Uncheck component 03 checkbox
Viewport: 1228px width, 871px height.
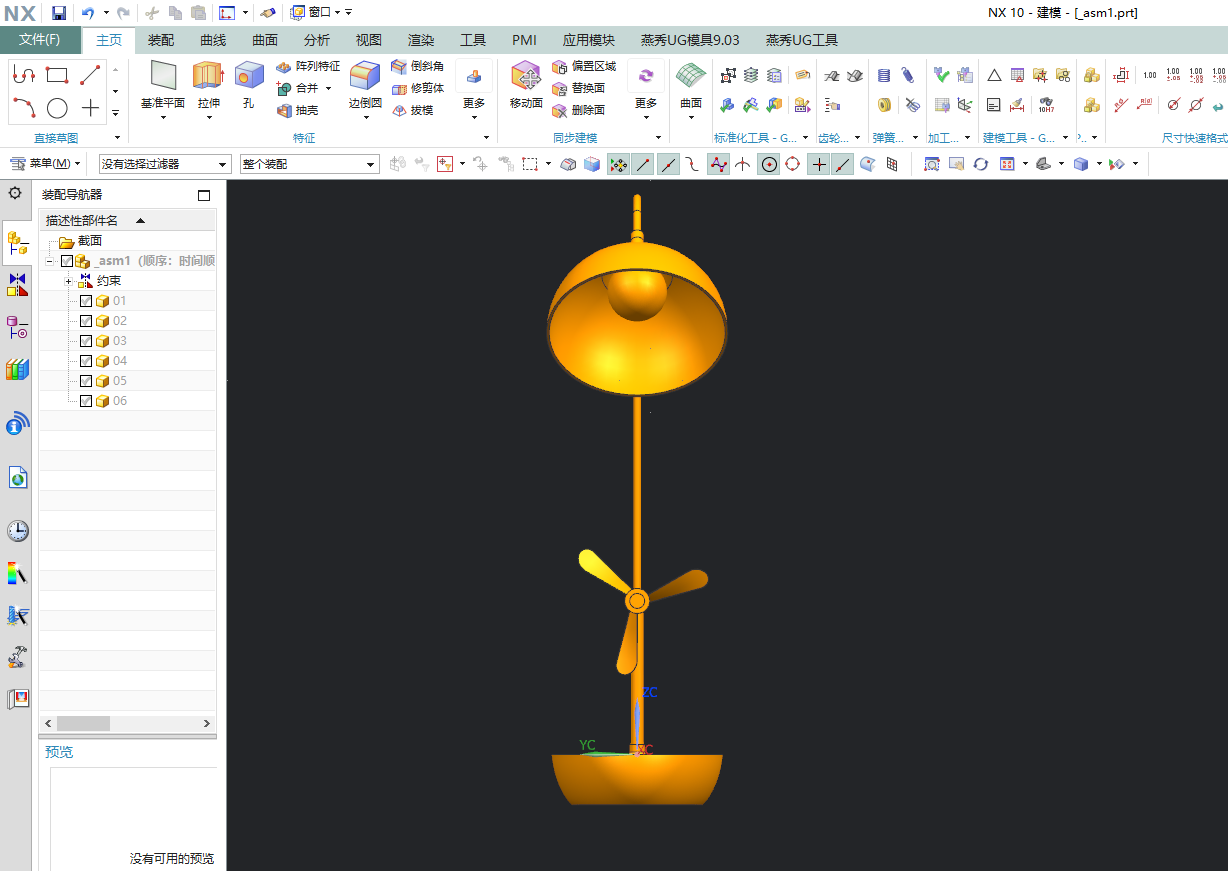[x=86, y=341]
